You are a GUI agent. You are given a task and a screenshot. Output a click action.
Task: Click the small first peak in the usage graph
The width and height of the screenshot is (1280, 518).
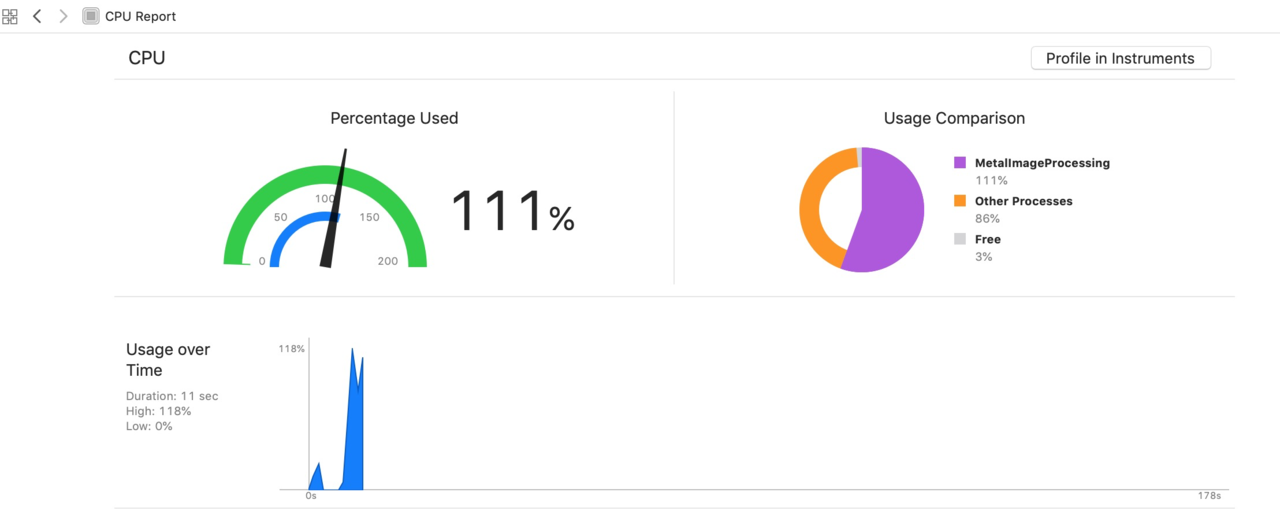point(317,477)
